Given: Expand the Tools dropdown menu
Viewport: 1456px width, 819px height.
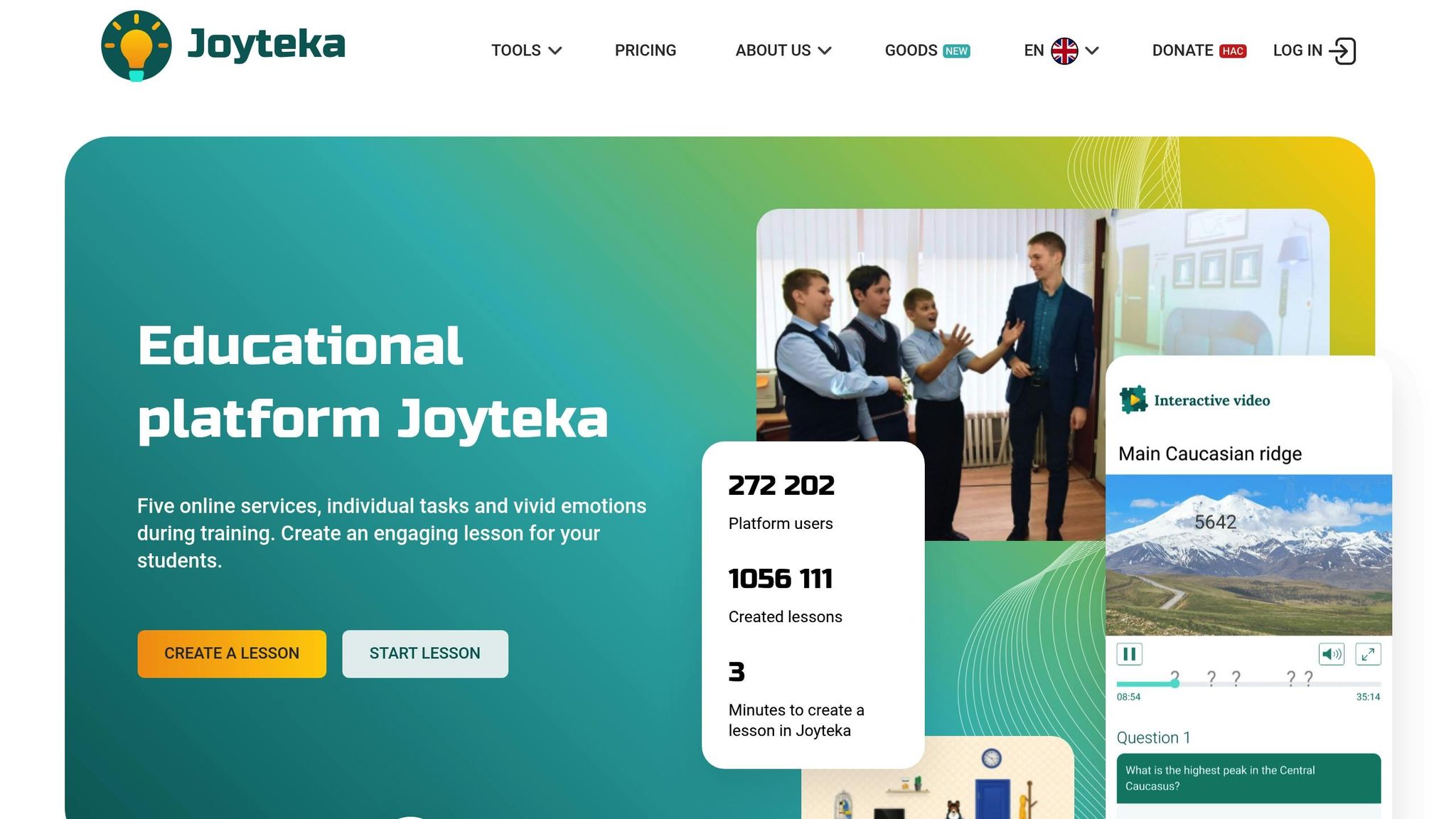Looking at the screenshot, I should [x=526, y=50].
